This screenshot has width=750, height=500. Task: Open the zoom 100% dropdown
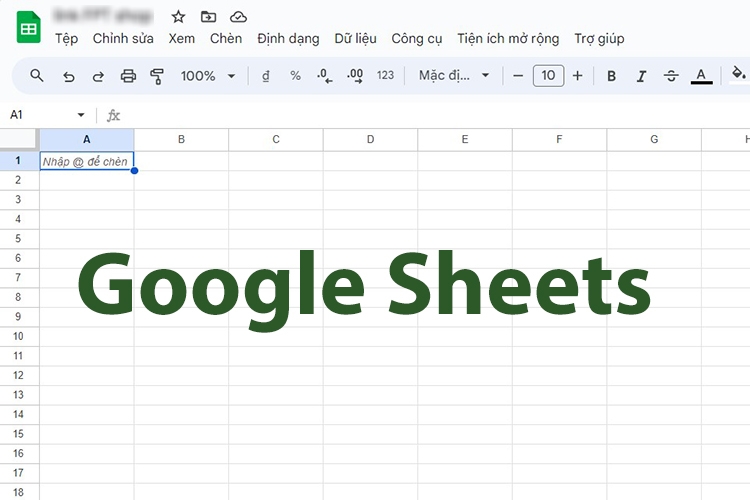[x=208, y=76]
